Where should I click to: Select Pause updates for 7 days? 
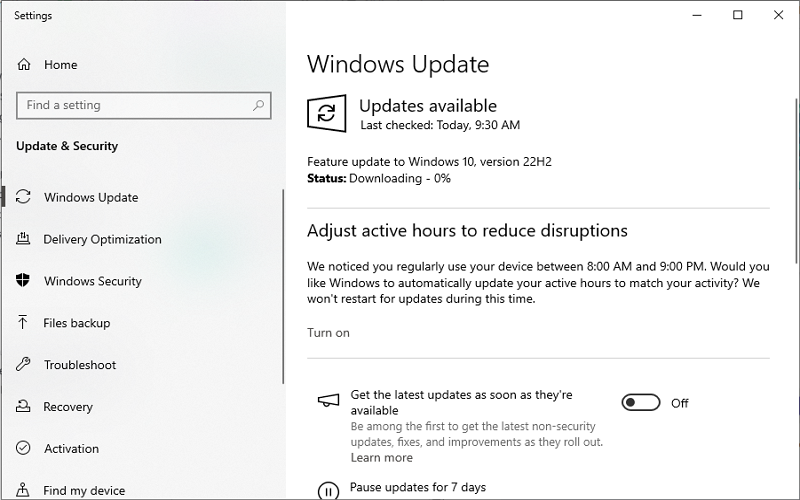tap(417, 488)
